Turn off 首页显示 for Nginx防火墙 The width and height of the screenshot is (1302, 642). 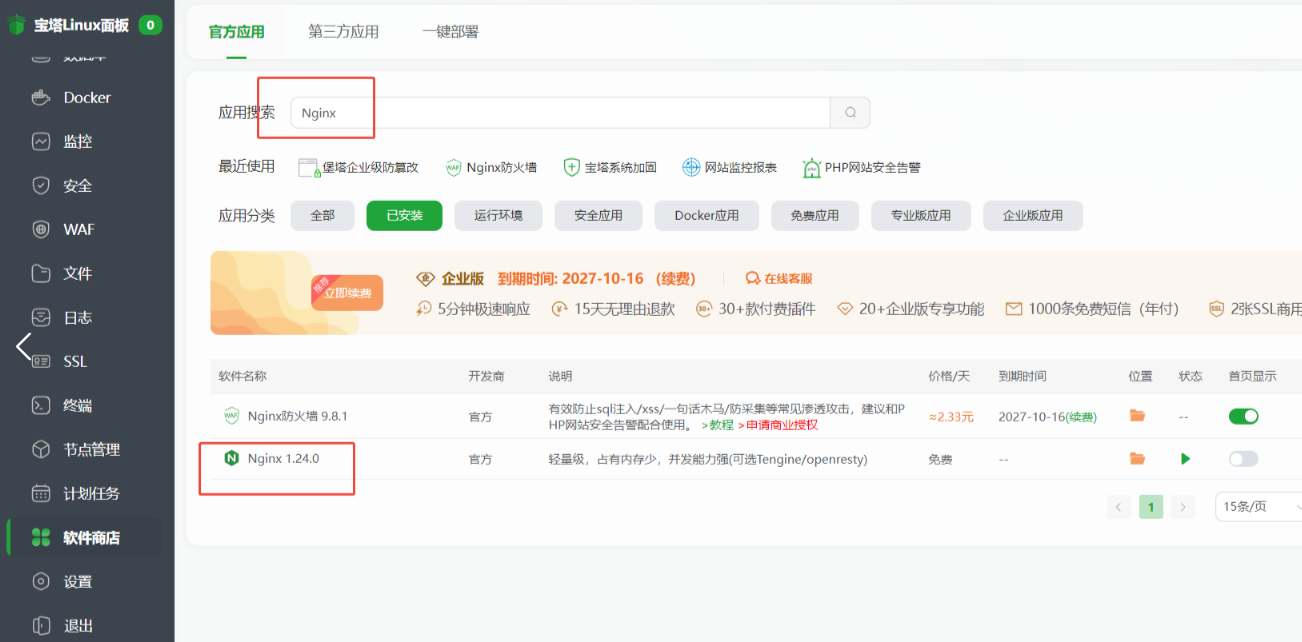coord(1243,416)
